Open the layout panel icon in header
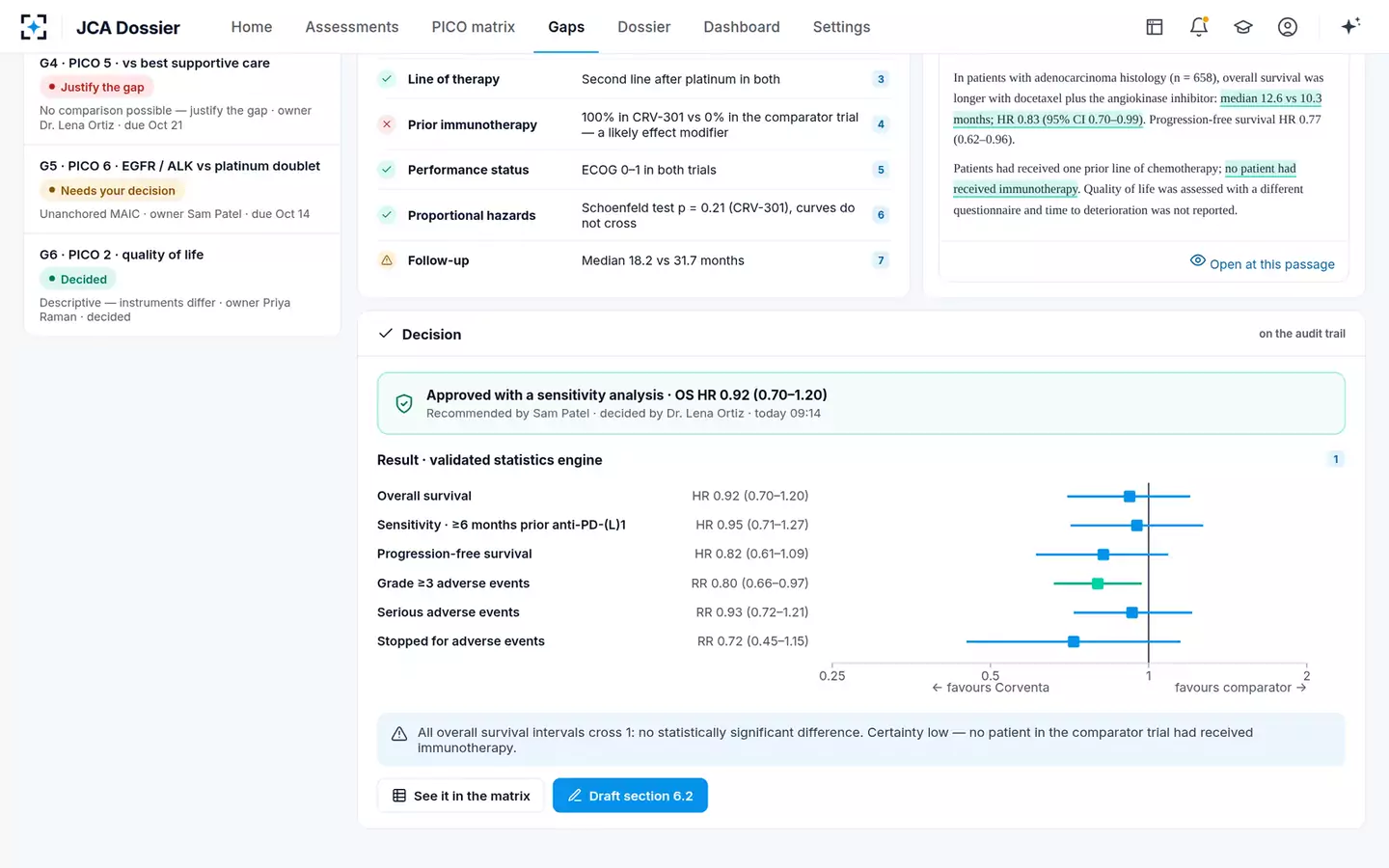This screenshot has height=868, width=1389. tap(1155, 27)
